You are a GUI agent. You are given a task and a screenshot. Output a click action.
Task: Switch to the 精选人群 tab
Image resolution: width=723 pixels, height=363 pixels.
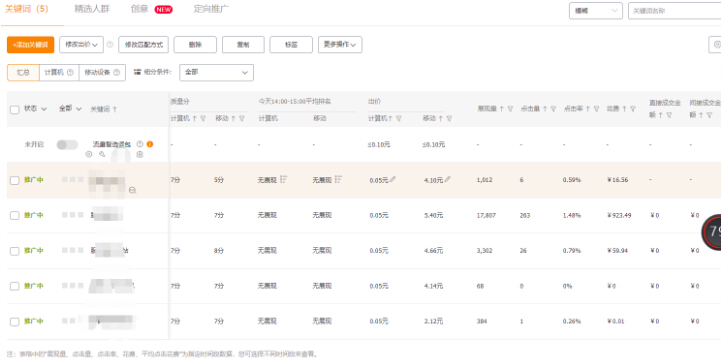pos(92,9)
